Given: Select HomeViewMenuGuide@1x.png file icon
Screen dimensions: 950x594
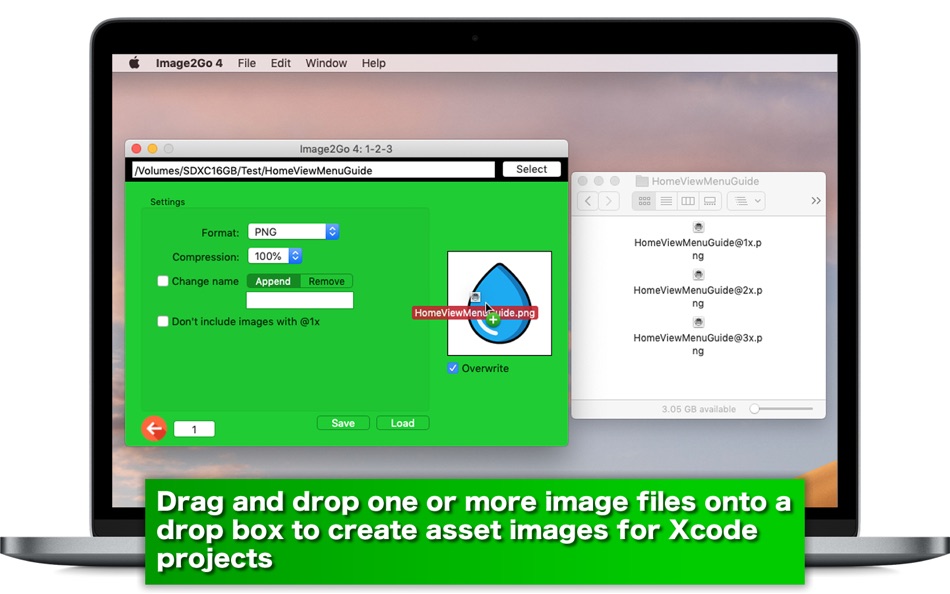Looking at the screenshot, I should pos(698,227).
